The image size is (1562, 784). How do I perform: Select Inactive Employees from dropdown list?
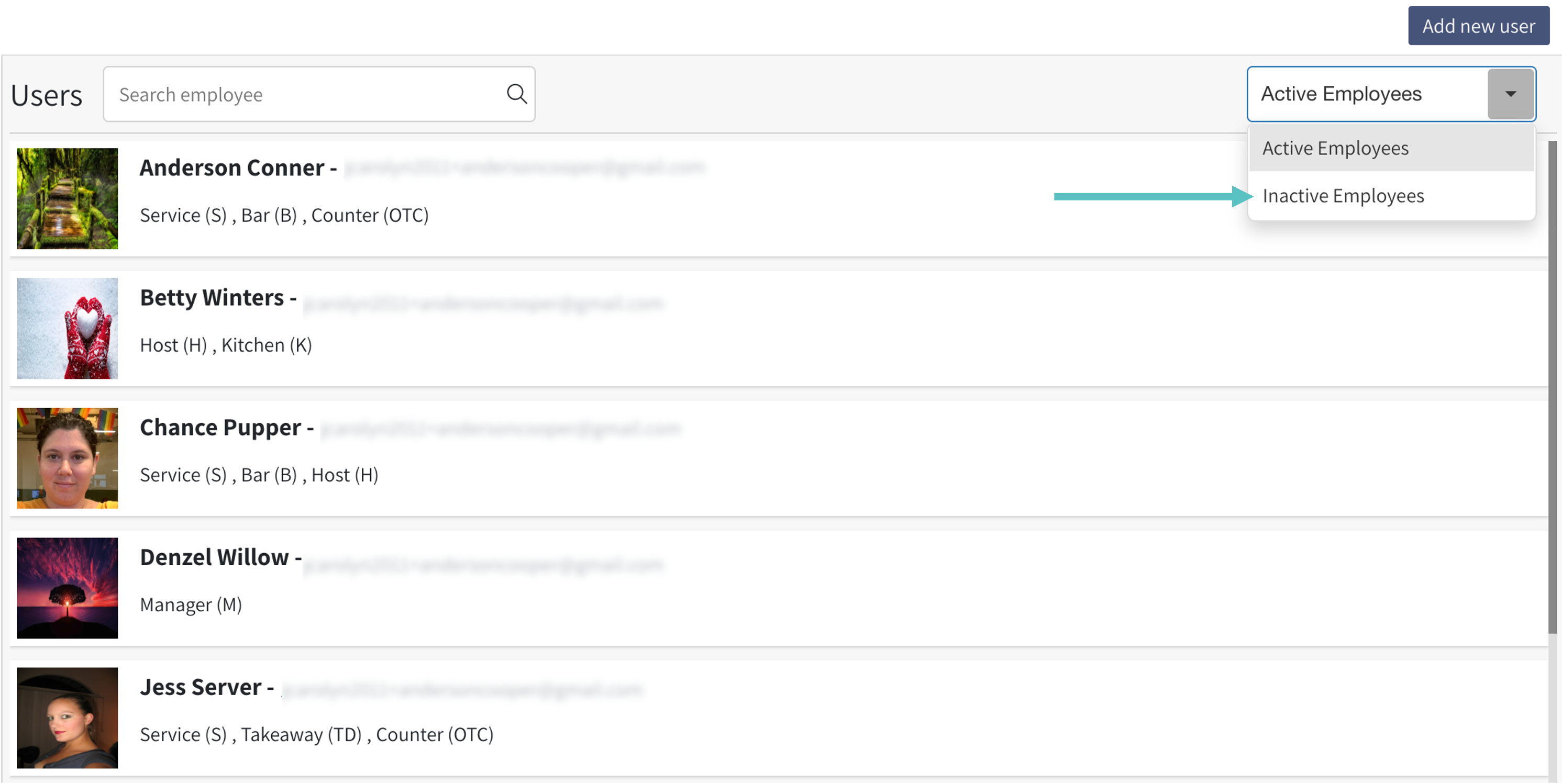point(1343,196)
